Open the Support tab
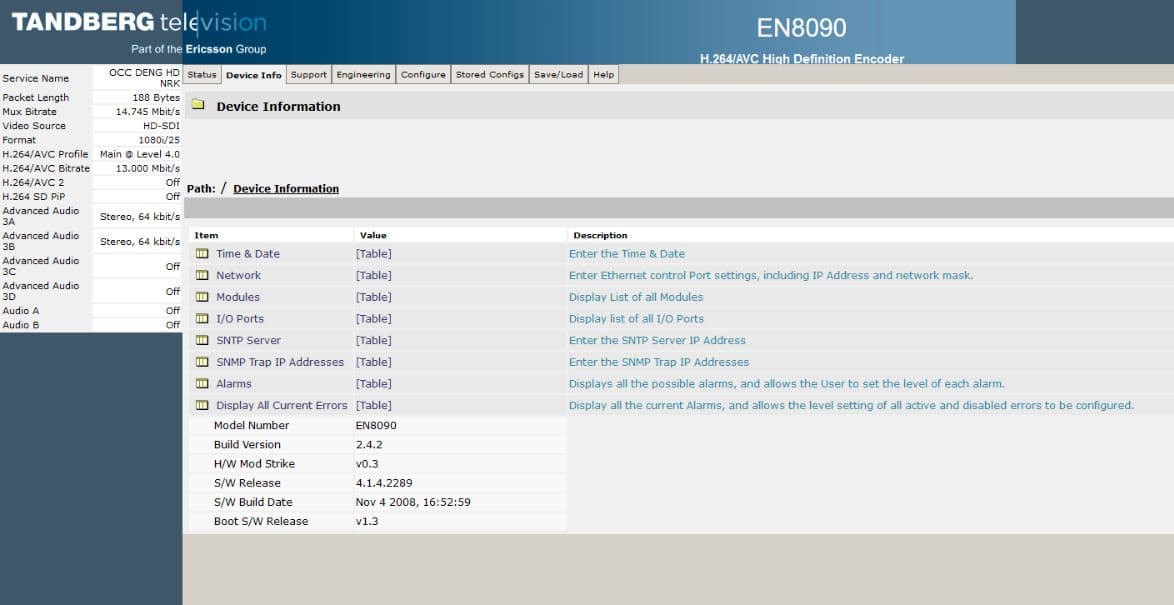This screenshot has height=605, width=1174. [308, 73]
